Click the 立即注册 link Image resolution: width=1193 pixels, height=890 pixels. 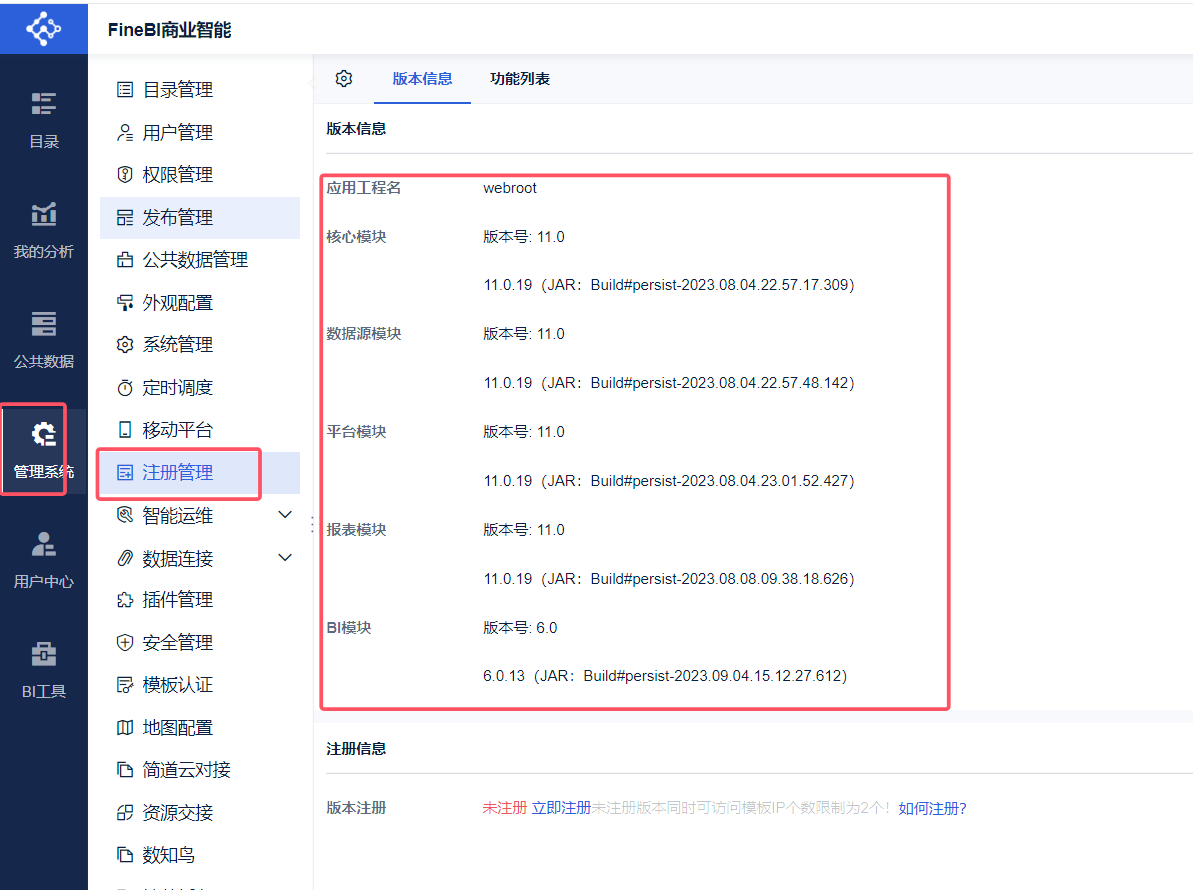pos(561,808)
